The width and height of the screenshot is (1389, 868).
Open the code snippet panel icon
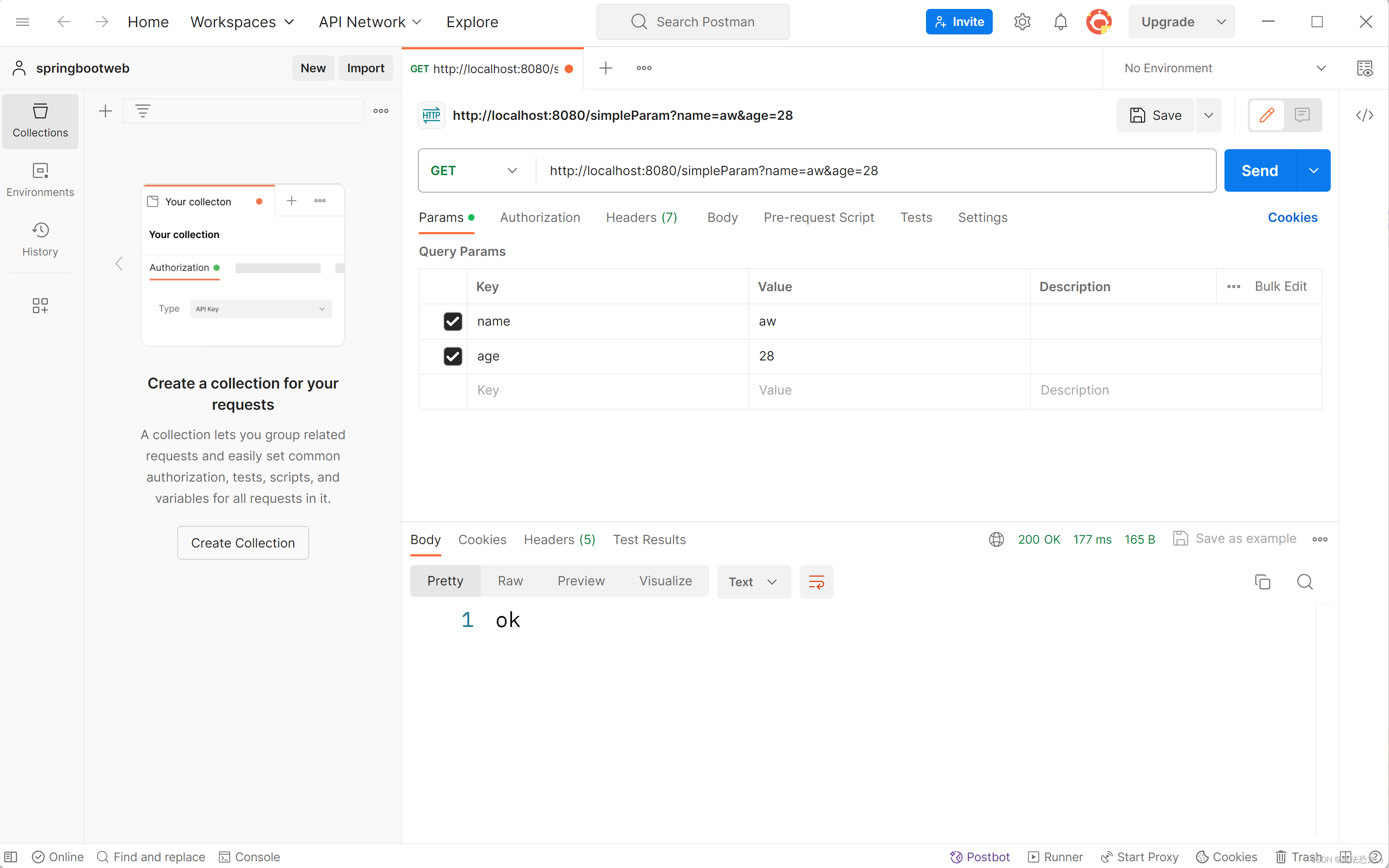[x=1364, y=115]
